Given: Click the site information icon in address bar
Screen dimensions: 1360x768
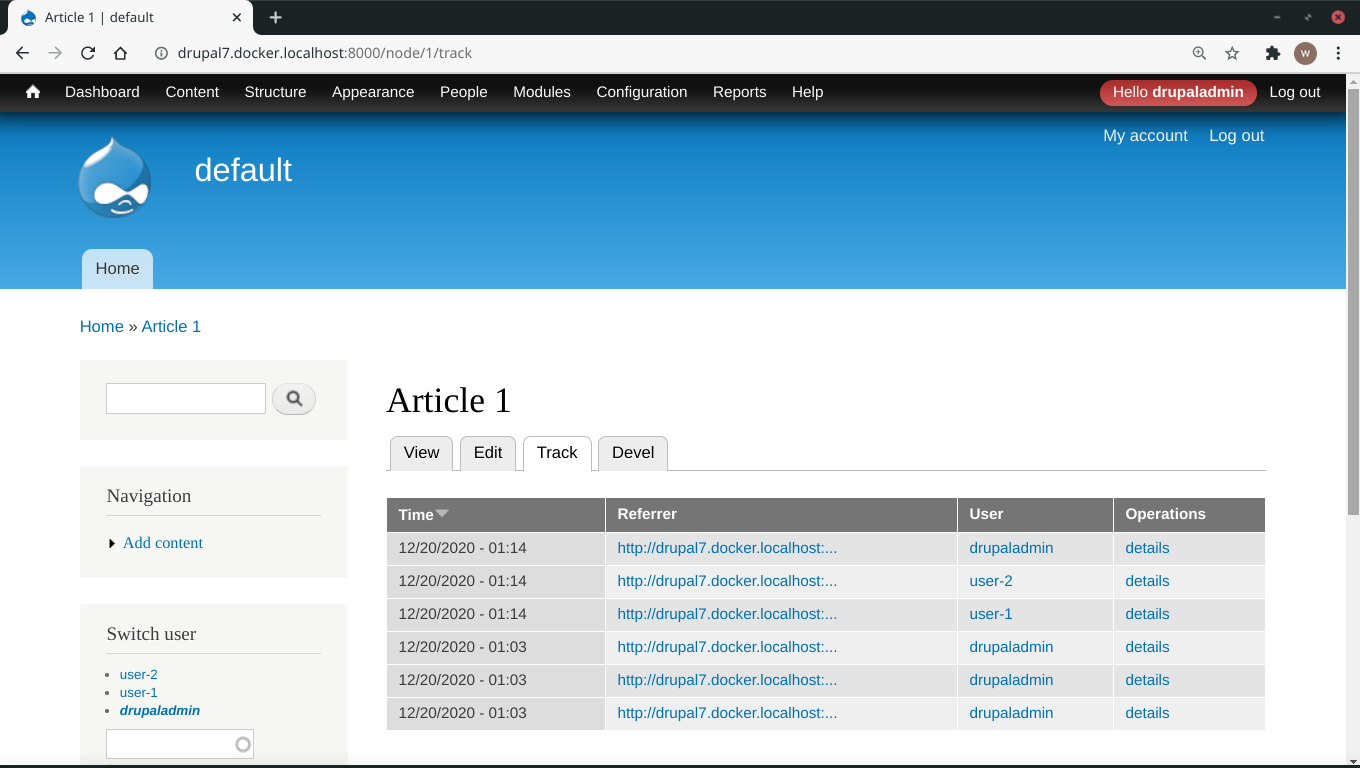Looking at the screenshot, I should [161, 53].
